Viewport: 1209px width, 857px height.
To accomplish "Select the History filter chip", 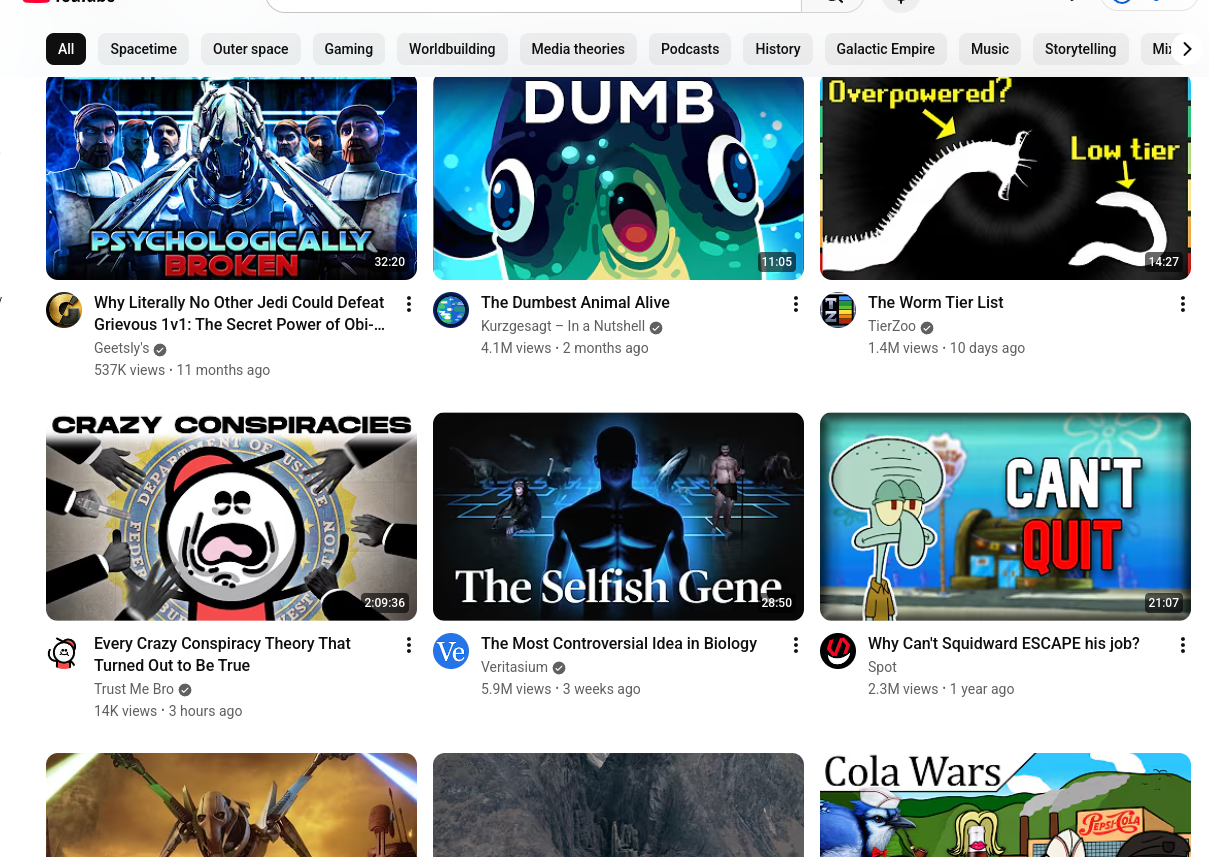I will (778, 49).
